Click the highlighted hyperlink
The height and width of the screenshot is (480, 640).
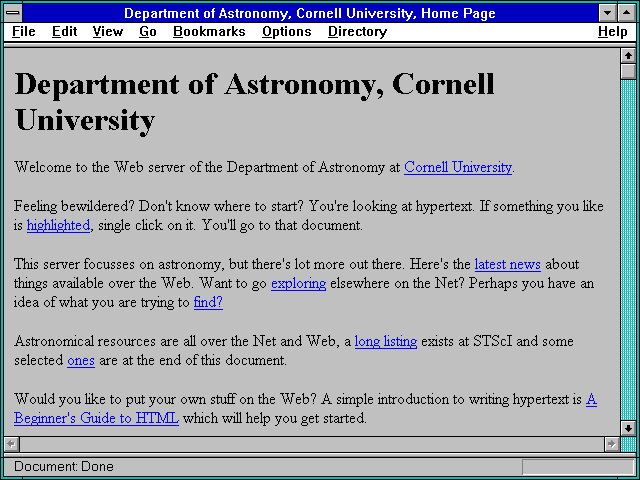[58, 225]
